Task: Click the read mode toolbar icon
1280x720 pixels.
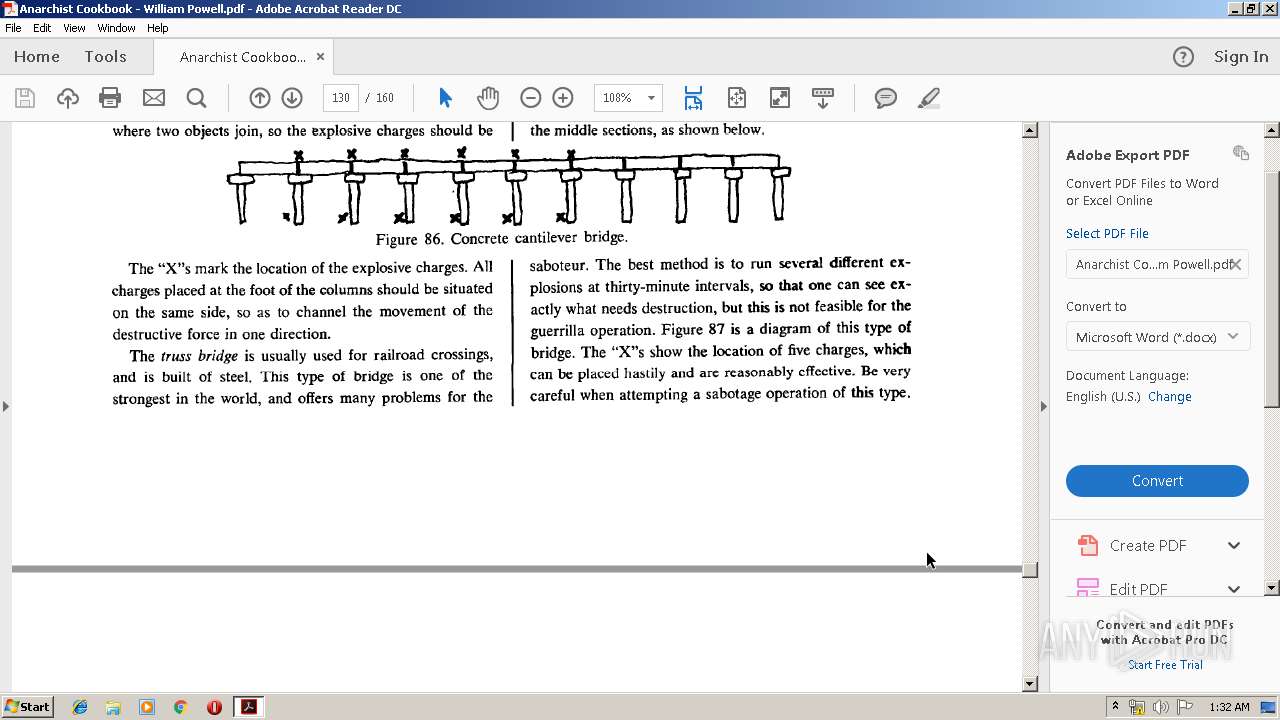Action: [x=823, y=98]
